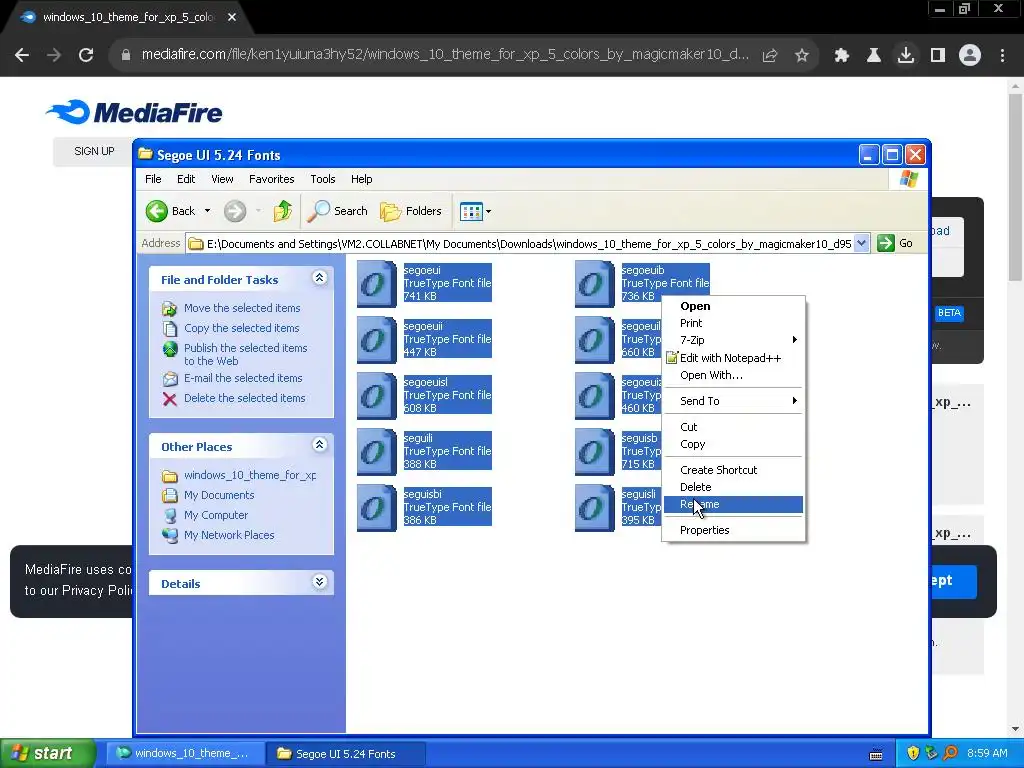
Task: Open My Network Places link
Action: (x=229, y=535)
